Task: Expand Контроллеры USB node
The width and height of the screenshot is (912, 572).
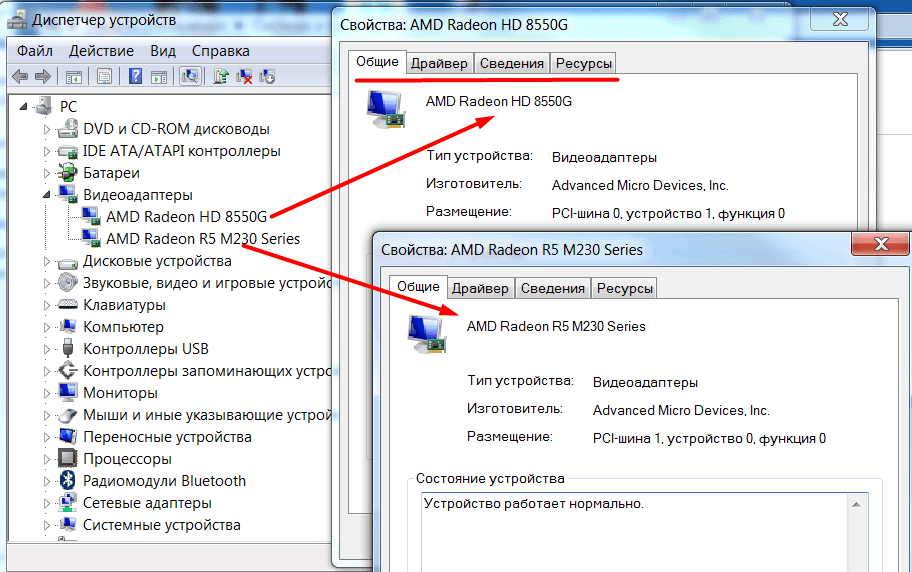Action: tap(47, 349)
